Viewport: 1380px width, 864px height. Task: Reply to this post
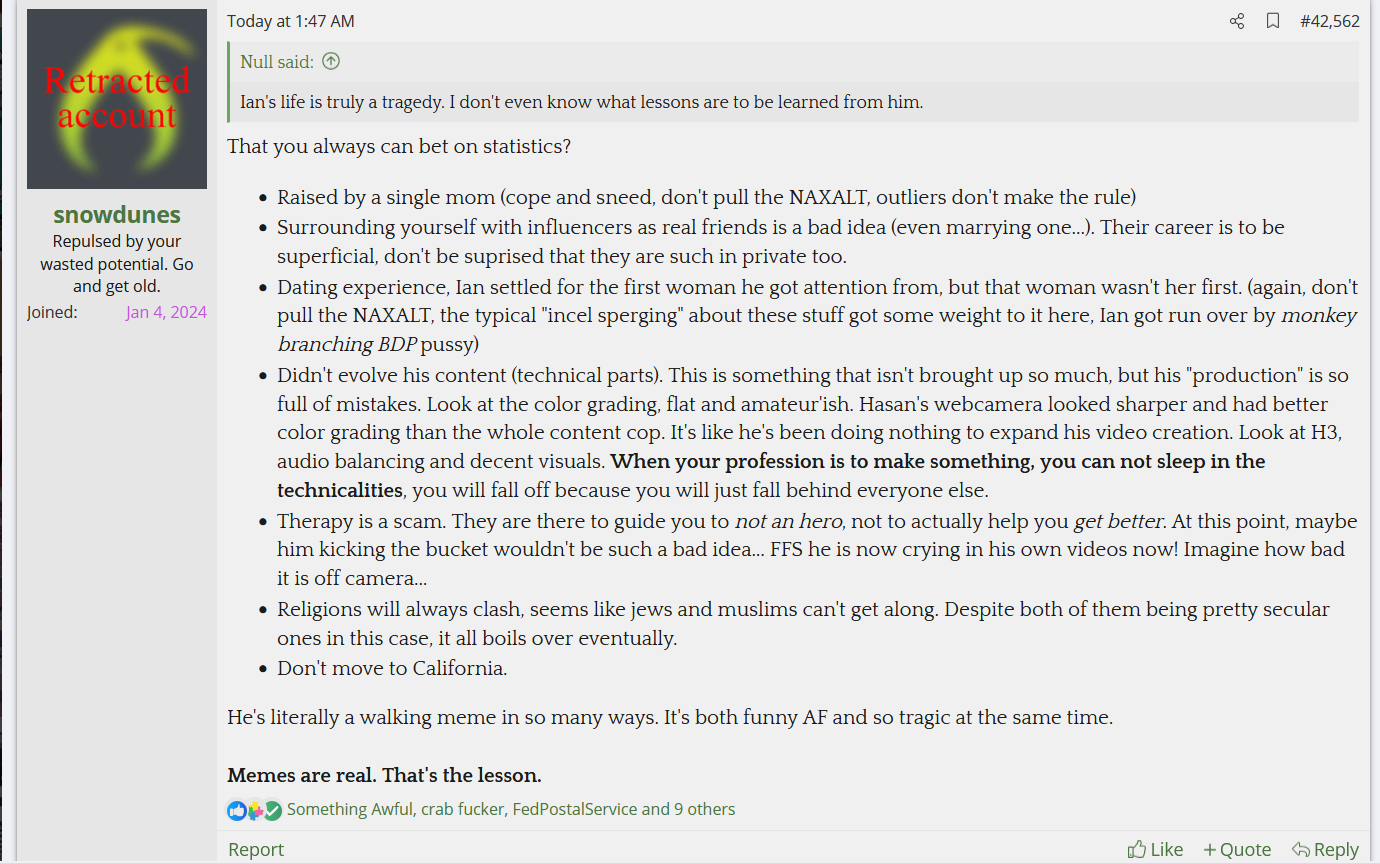click(1325, 849)
